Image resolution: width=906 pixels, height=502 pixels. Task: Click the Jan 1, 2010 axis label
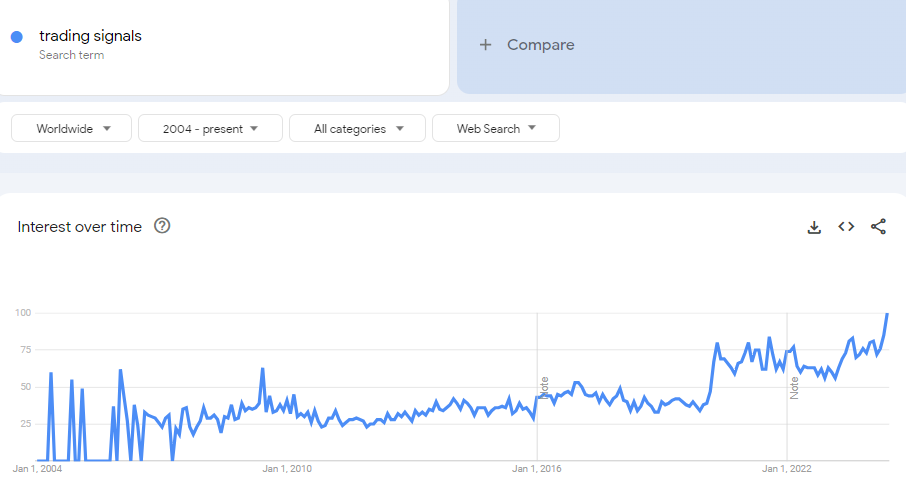point(287,468)
